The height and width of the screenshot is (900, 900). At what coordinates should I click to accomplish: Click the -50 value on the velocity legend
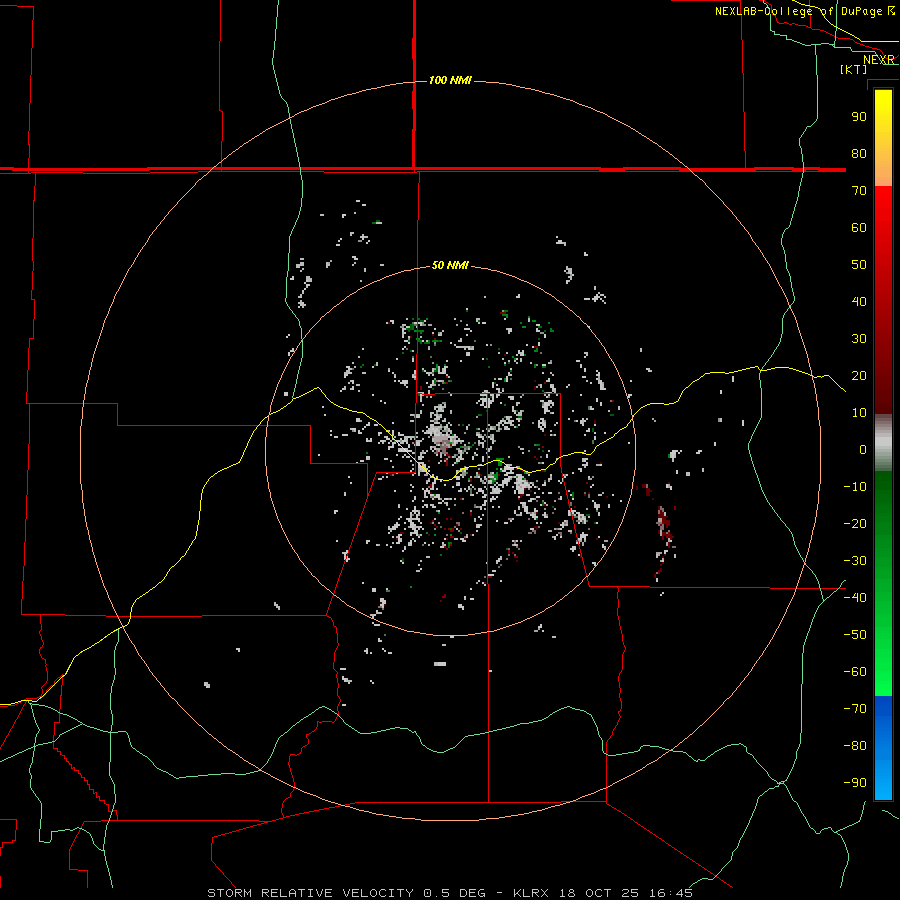click(855, 635)
